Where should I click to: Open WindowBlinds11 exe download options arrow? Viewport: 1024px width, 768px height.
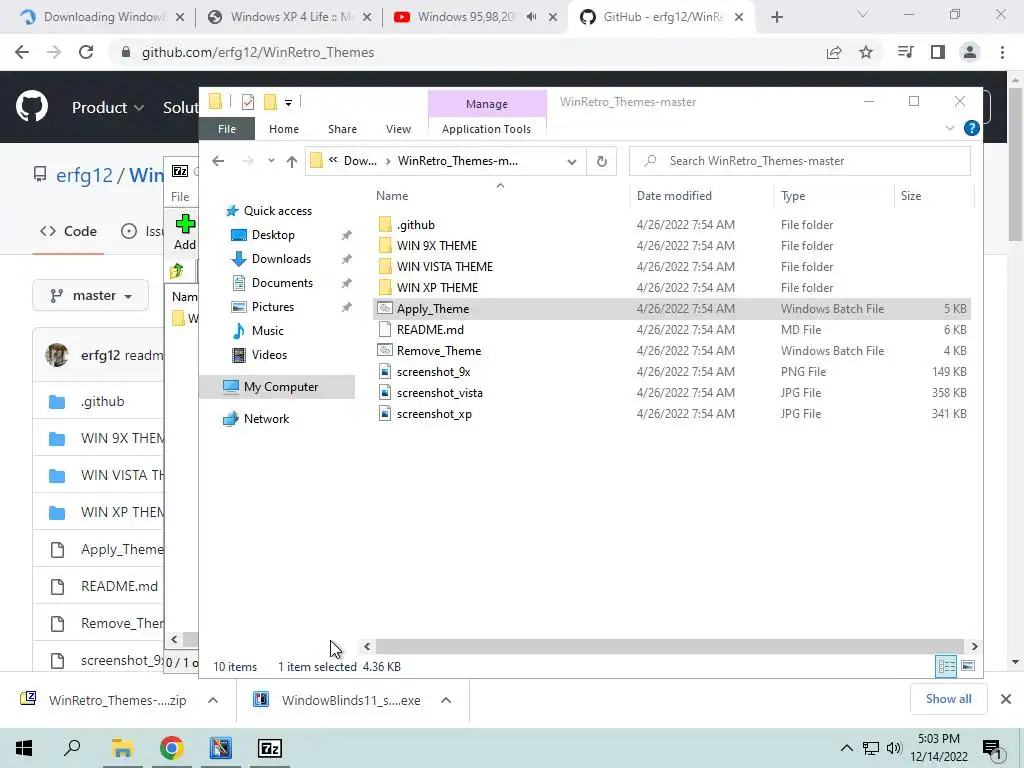point(446,700)
